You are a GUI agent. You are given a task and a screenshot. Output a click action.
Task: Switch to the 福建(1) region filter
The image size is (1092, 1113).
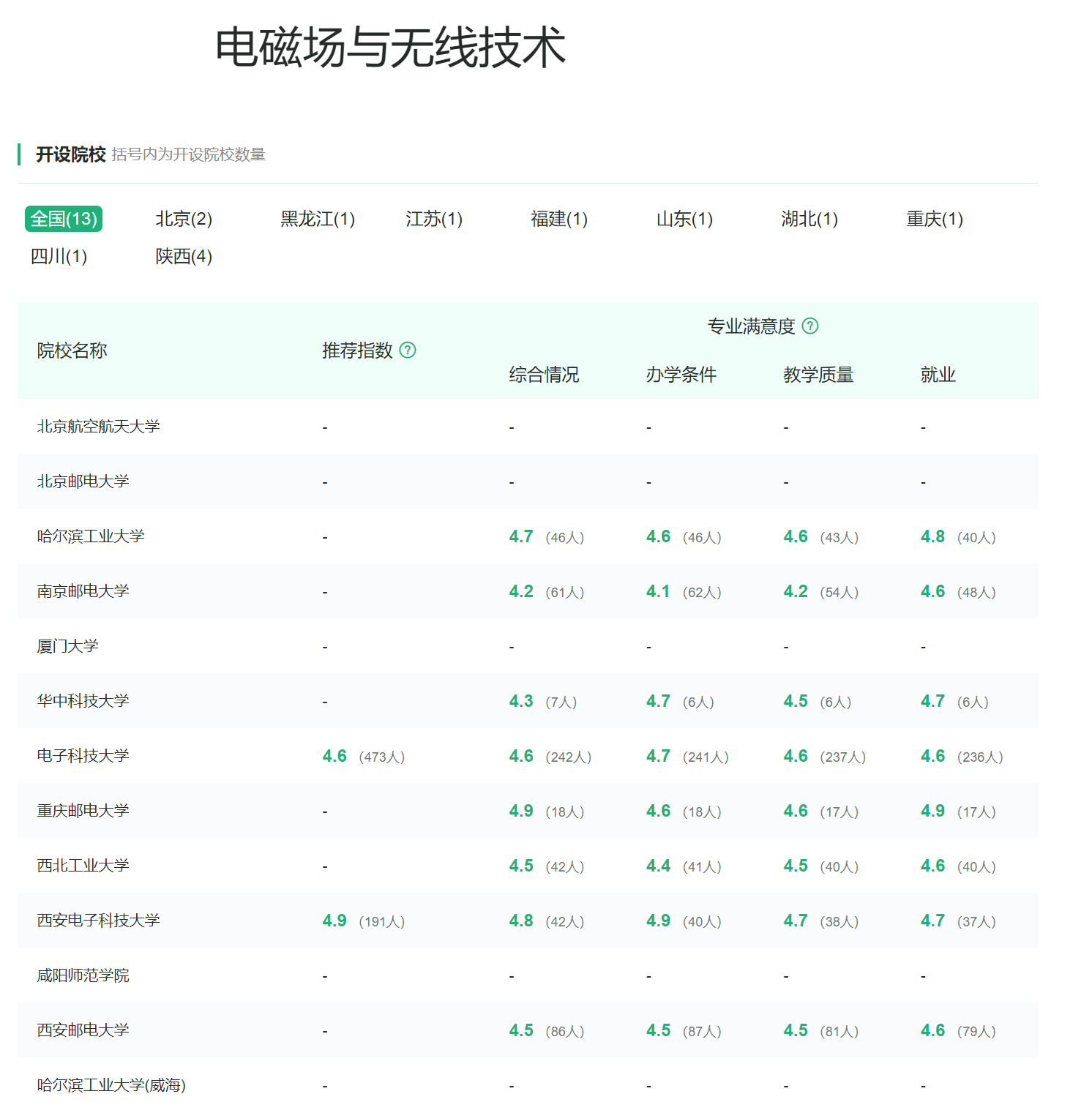(559, 218)
